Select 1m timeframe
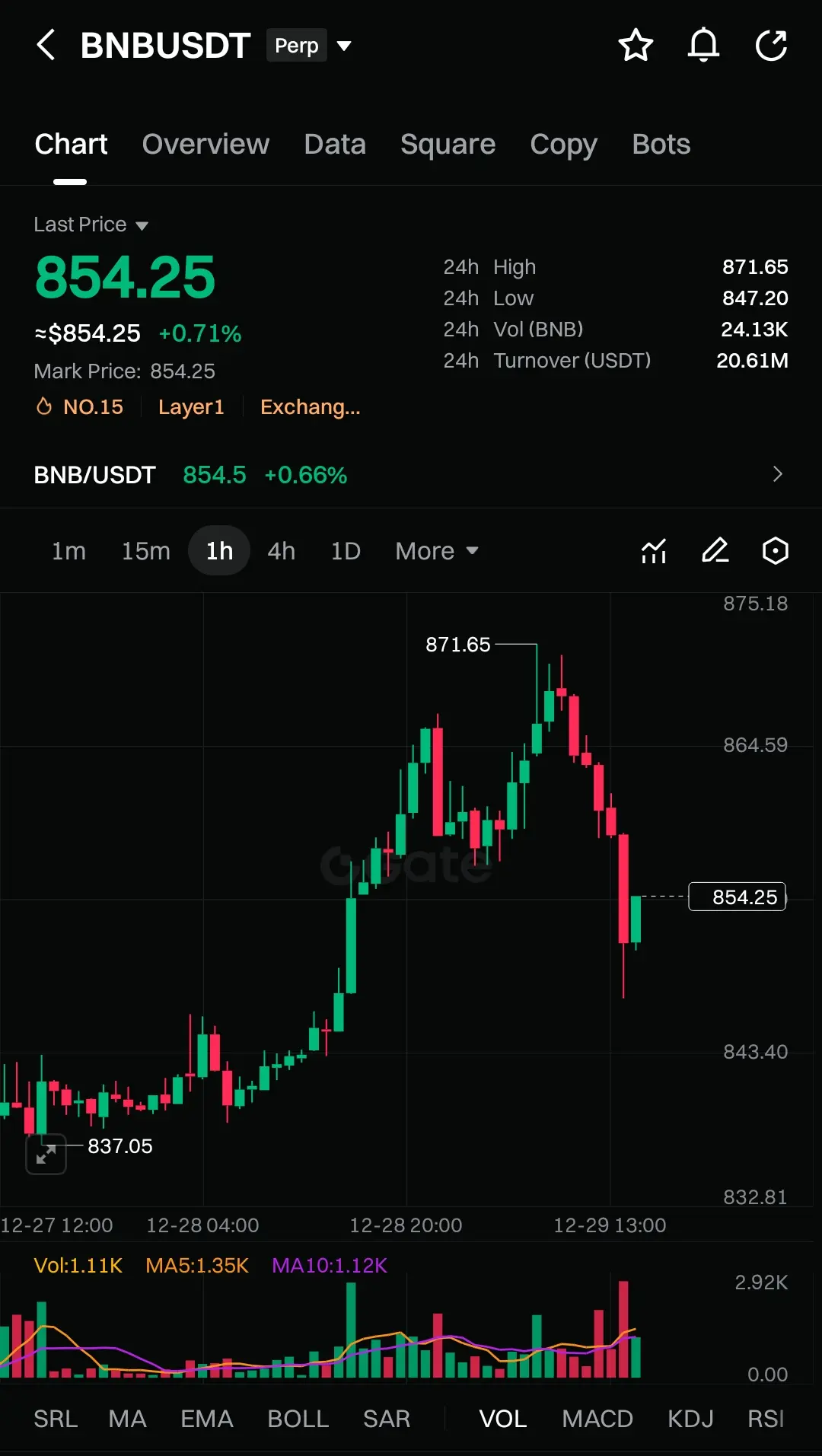This screenshot has width=822, height=1456. (x=68, y=551)
